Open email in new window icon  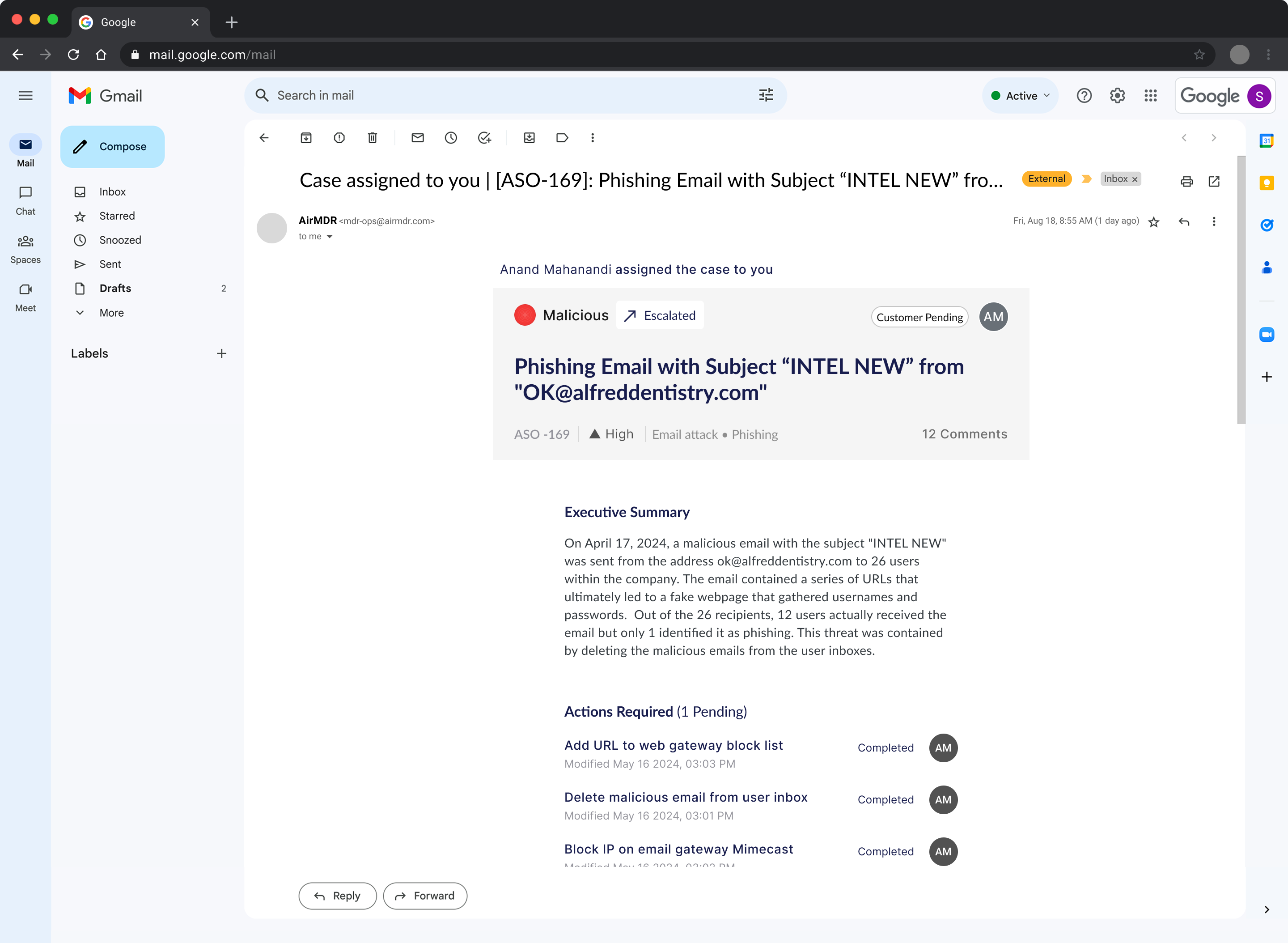click(x=1214, y=182)
